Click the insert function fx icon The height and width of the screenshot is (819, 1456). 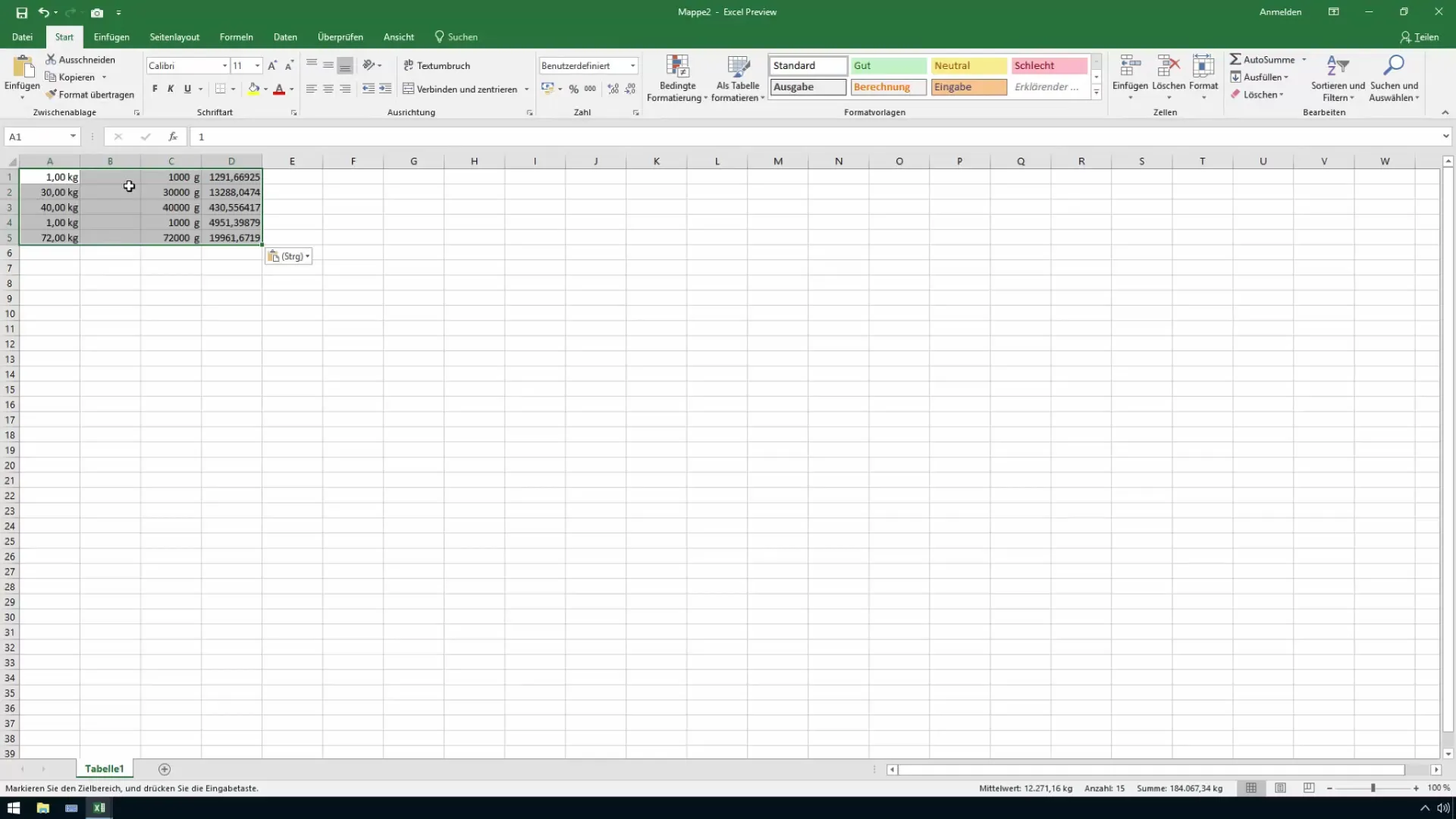pos(173,136)
